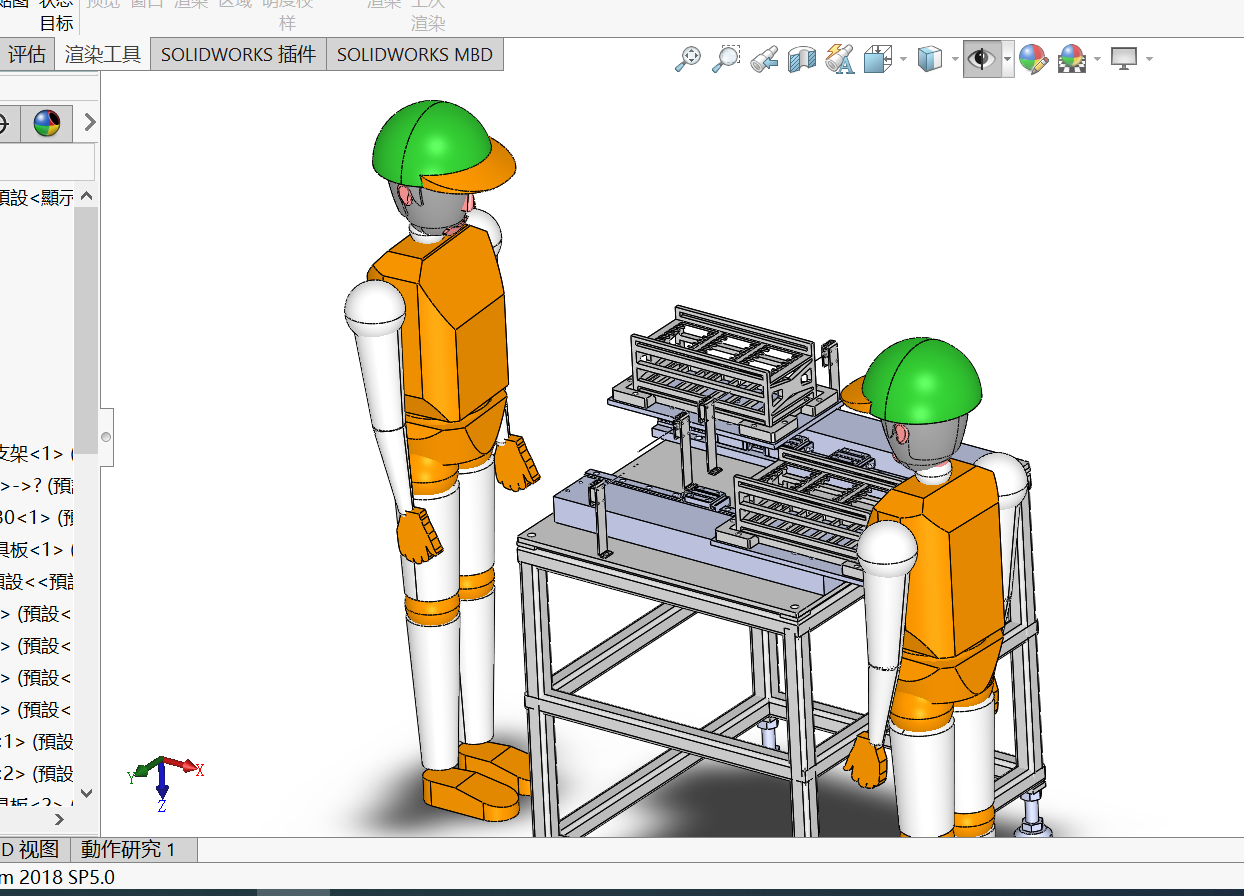This screenshot has width=1244, height=896.
Task: Open the 動作研究 1 bottom tab
Action: [128, 850]
